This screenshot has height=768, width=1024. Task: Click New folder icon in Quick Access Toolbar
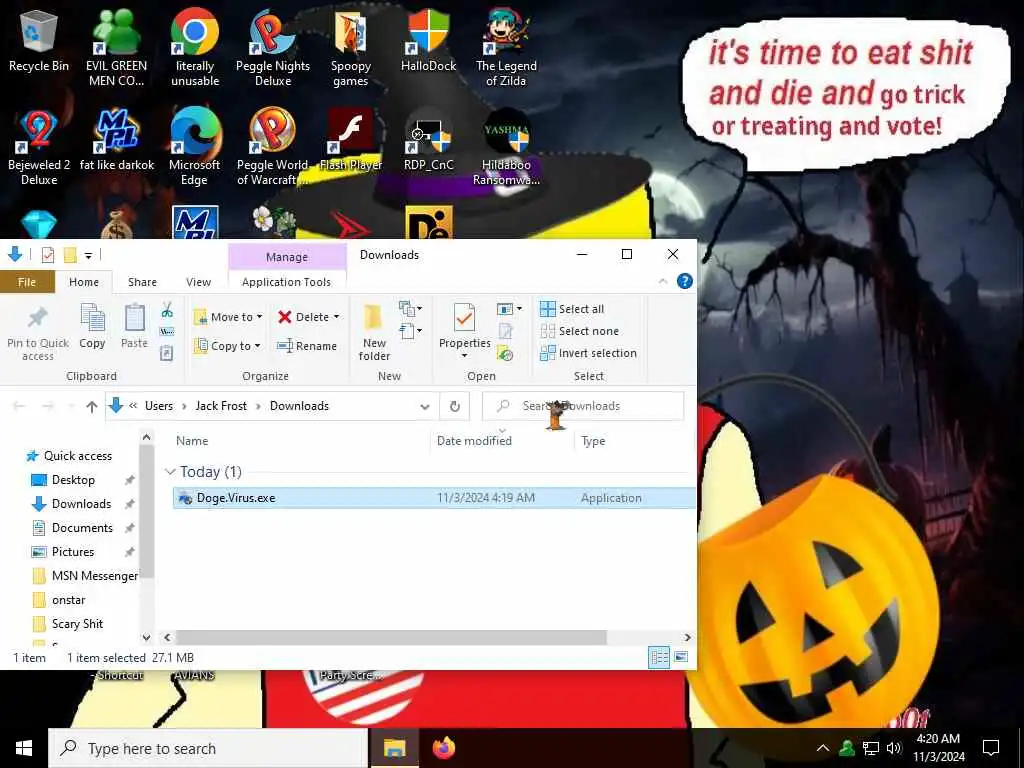point(70,255)
